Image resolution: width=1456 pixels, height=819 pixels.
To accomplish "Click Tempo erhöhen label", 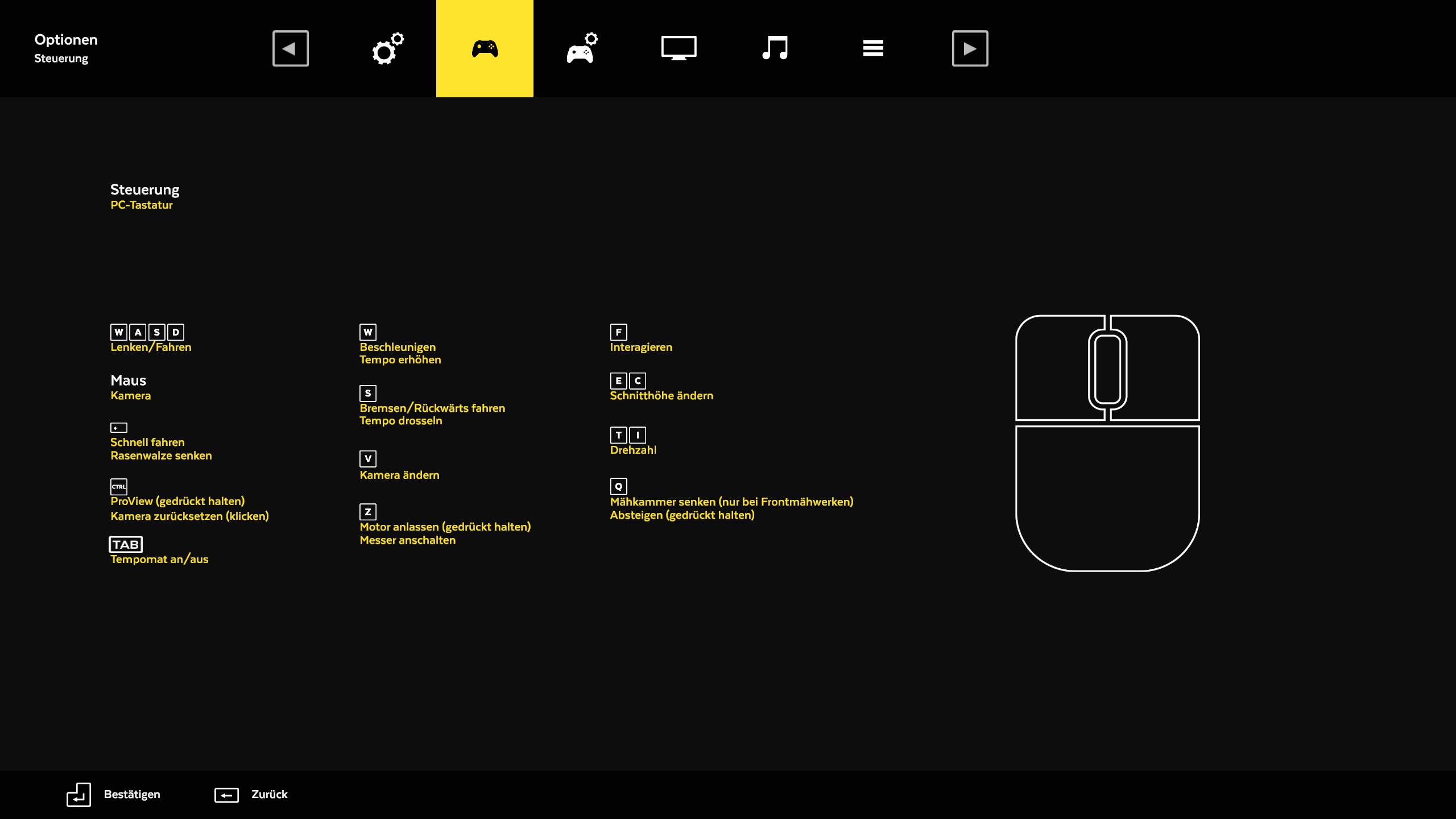I will (400, 359).
